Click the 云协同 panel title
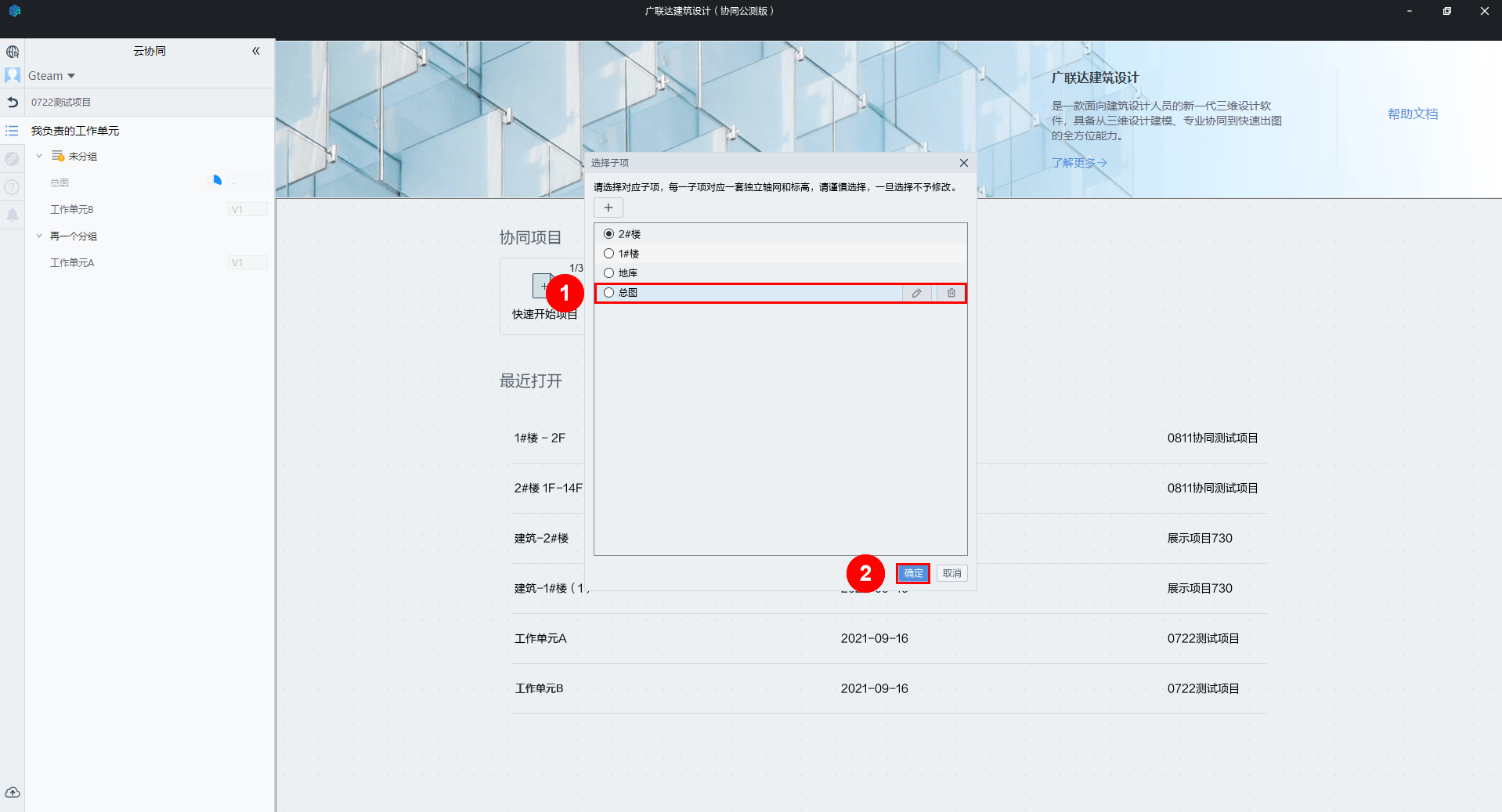Screen dimensions: 1502x812 coord(150,51)
